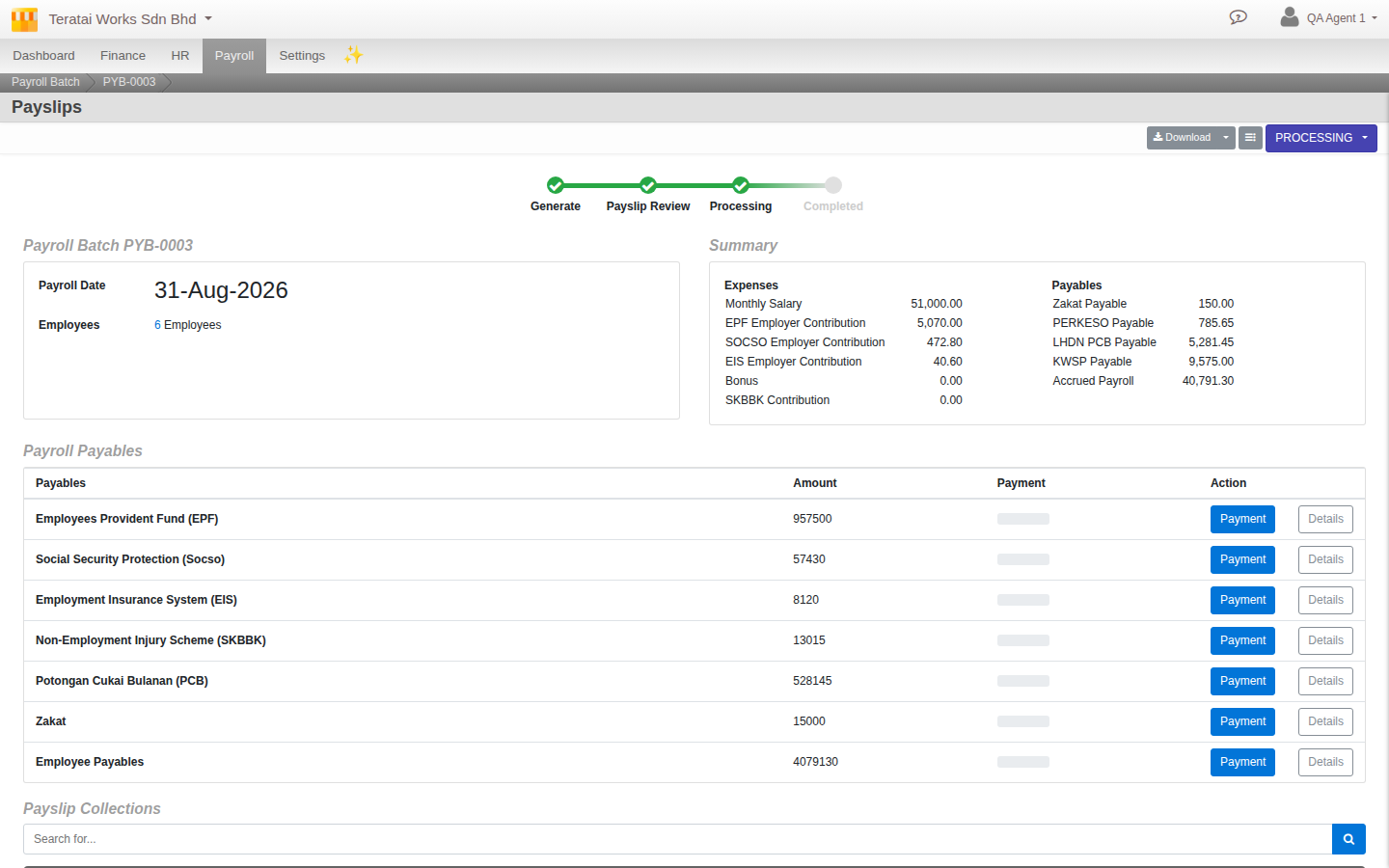Click Payment for Non-Employment Injury Scheme (SKBBK)
Viewport: 1389px width, 868px height.
coord(1242,640)
